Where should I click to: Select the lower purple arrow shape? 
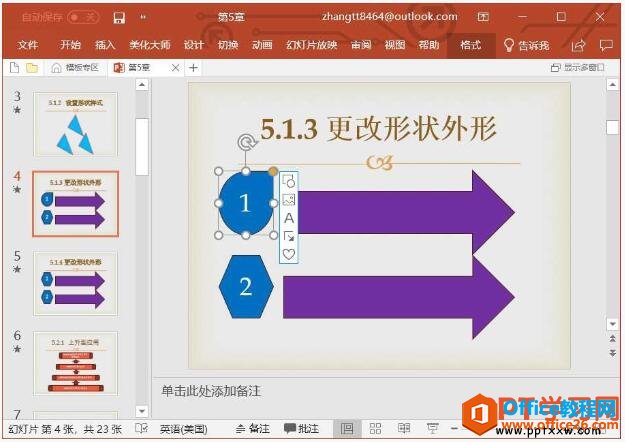399,297
